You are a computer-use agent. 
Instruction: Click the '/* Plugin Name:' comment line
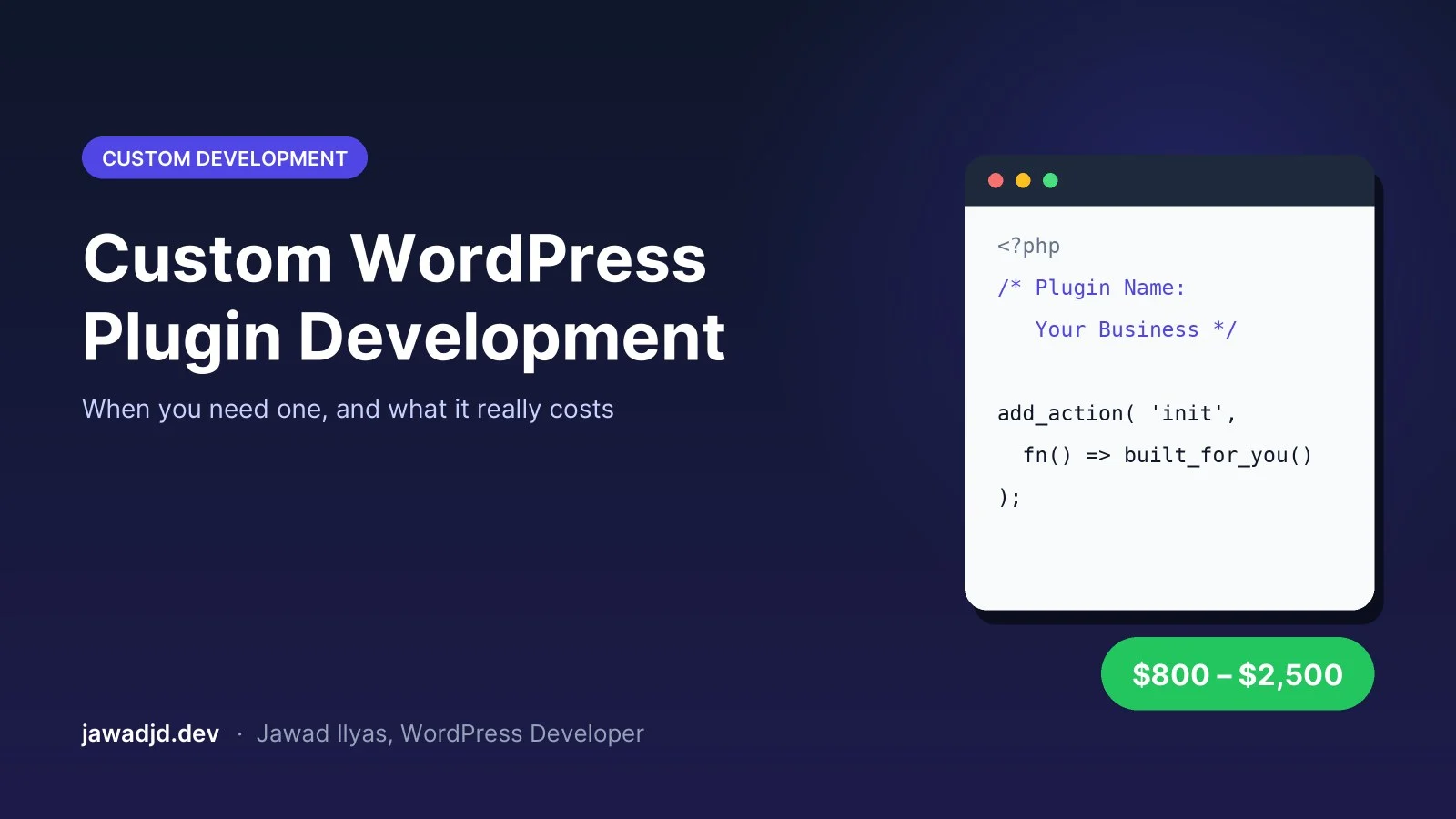coord(1091,288)
